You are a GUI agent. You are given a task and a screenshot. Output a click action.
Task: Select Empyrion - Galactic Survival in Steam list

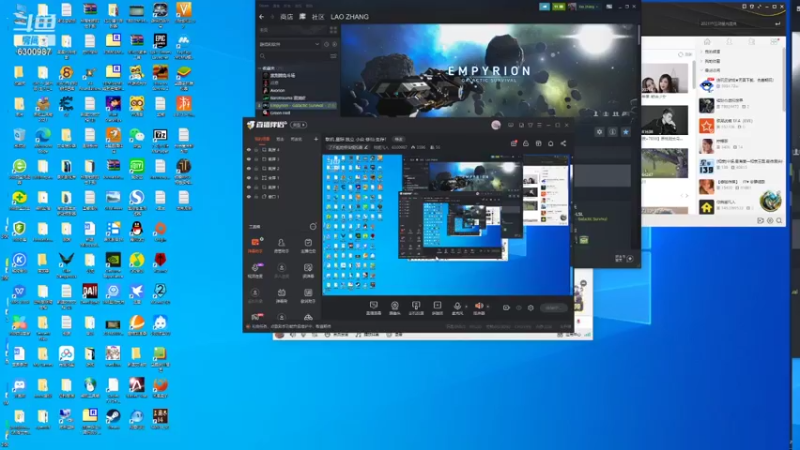[x=298, y=106]
